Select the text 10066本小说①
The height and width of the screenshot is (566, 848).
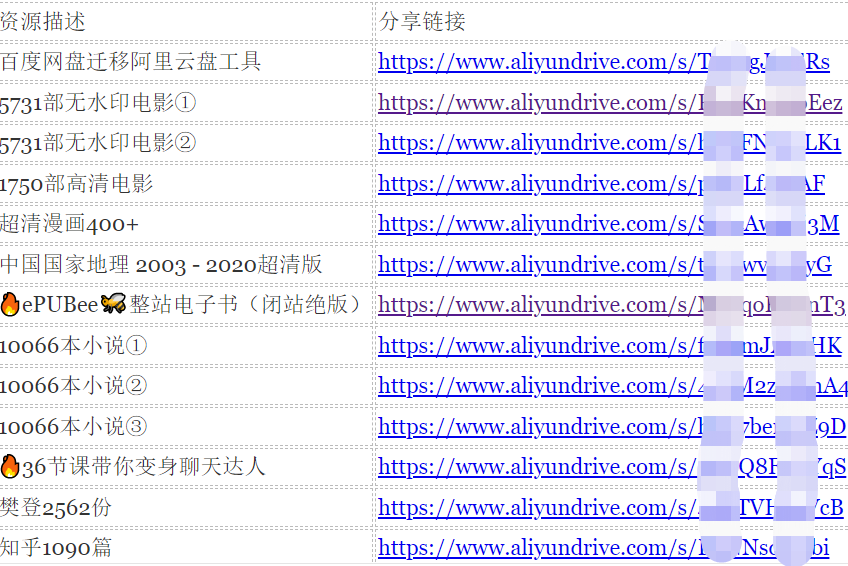(74, 346)
